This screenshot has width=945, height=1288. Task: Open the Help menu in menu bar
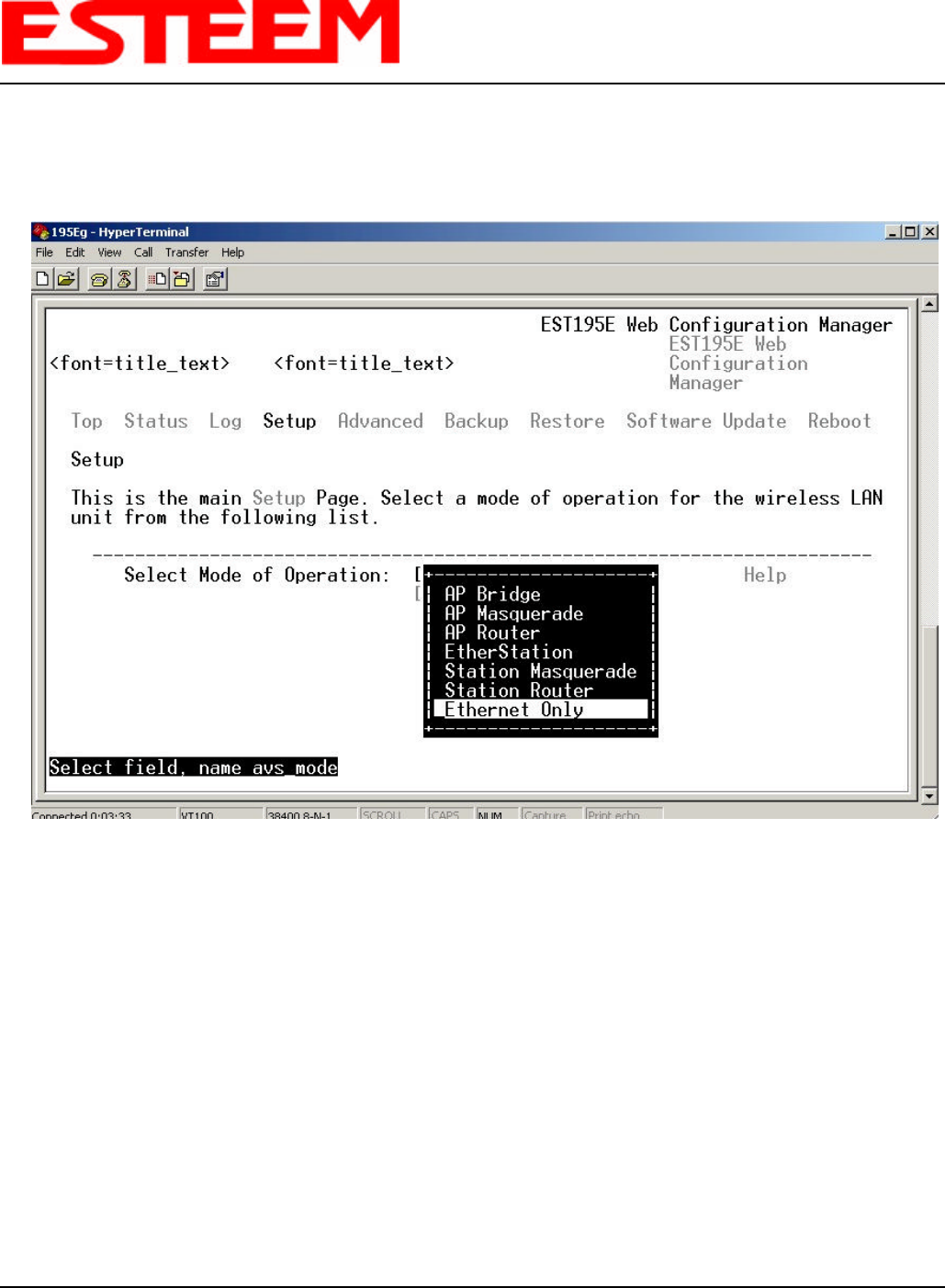coord(232,252)
